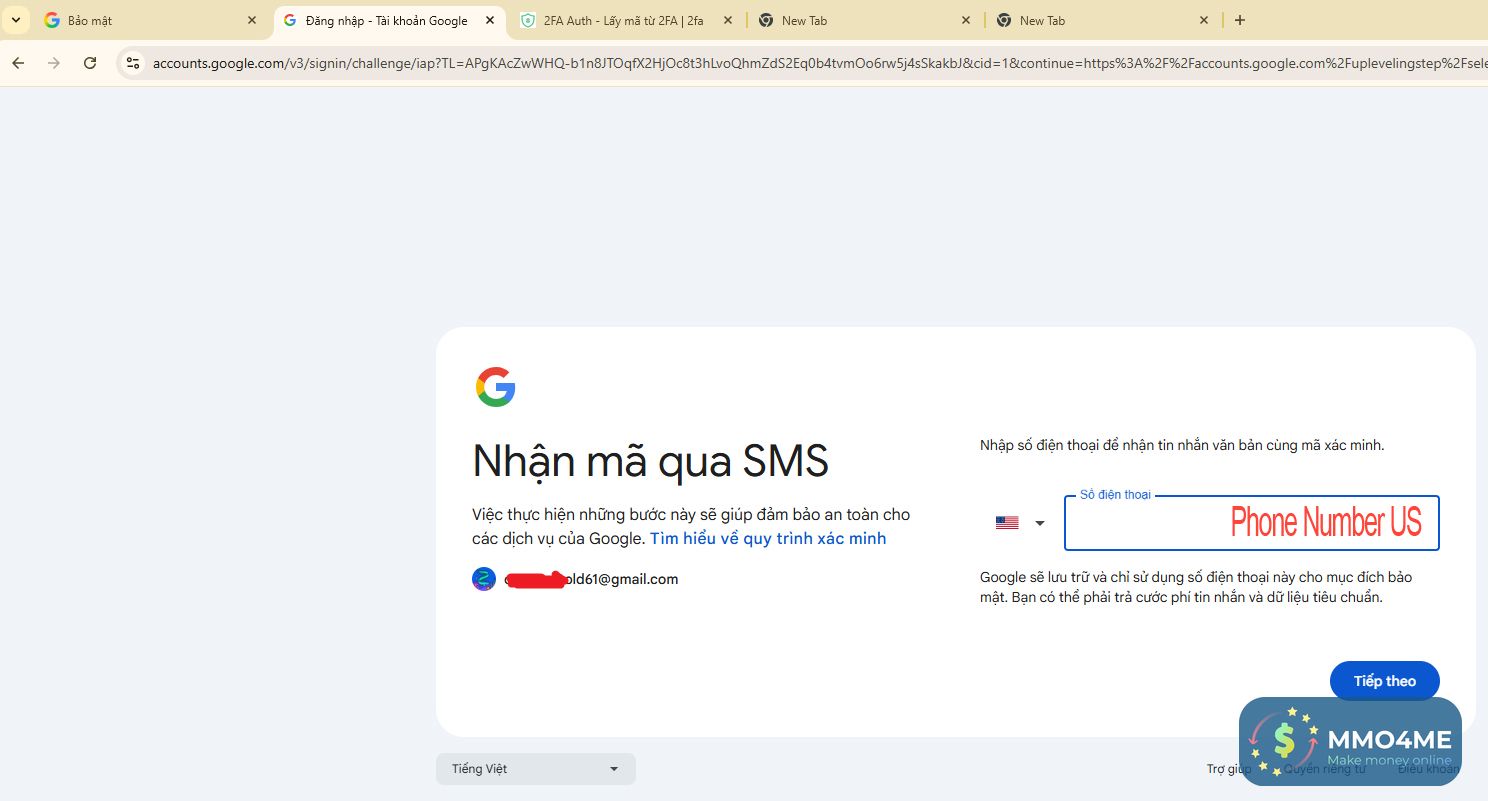Viewport: 1488px width, 801px height.
Task: Focus the Số điện thoại input field
Action: click(x=1252, y=523)
